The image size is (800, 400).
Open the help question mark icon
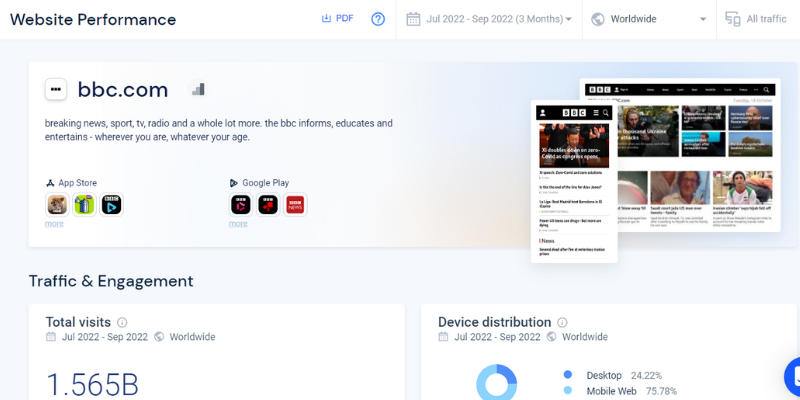click(378, 19)
